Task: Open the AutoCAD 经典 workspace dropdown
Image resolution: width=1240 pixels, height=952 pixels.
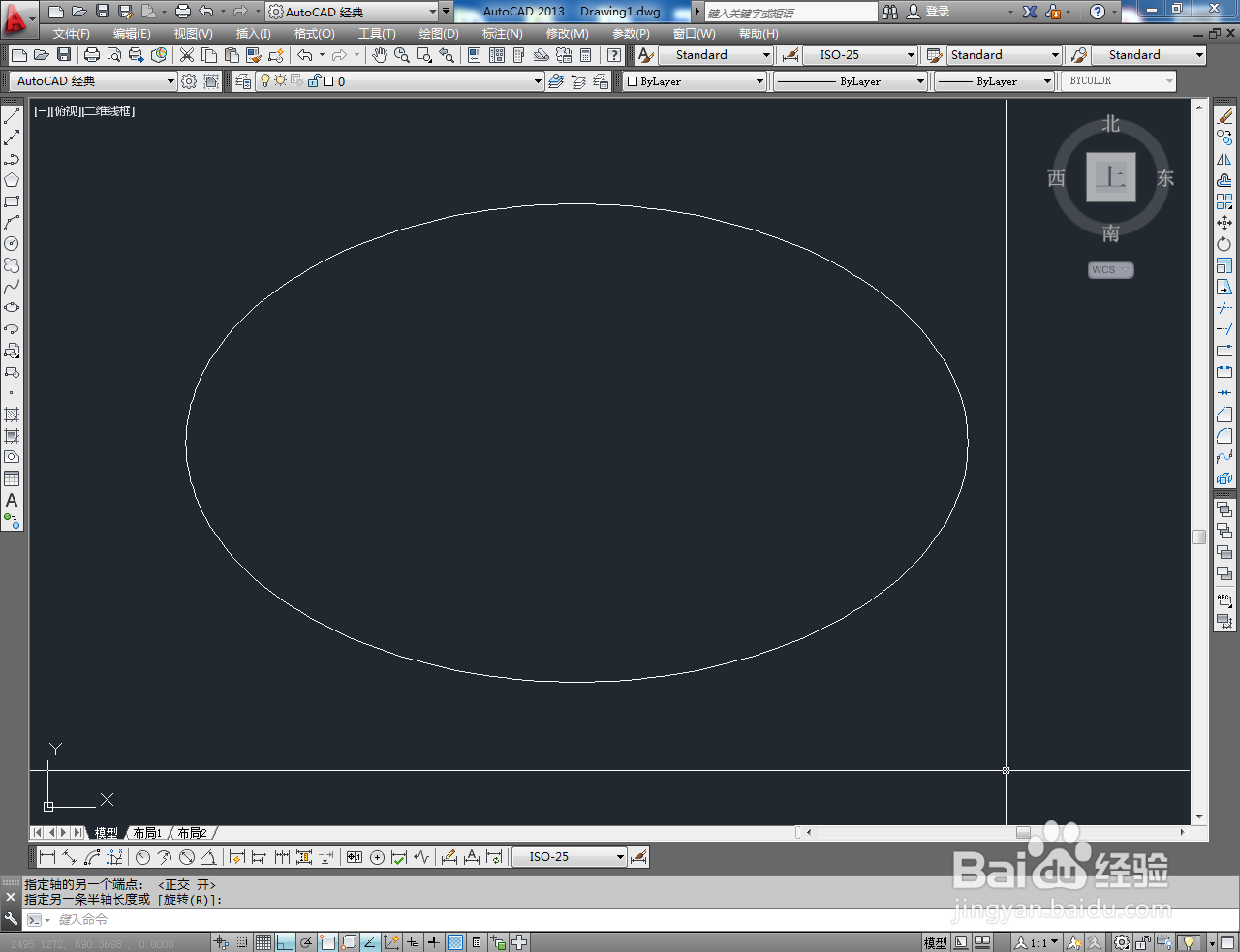Action: [94, 81]
